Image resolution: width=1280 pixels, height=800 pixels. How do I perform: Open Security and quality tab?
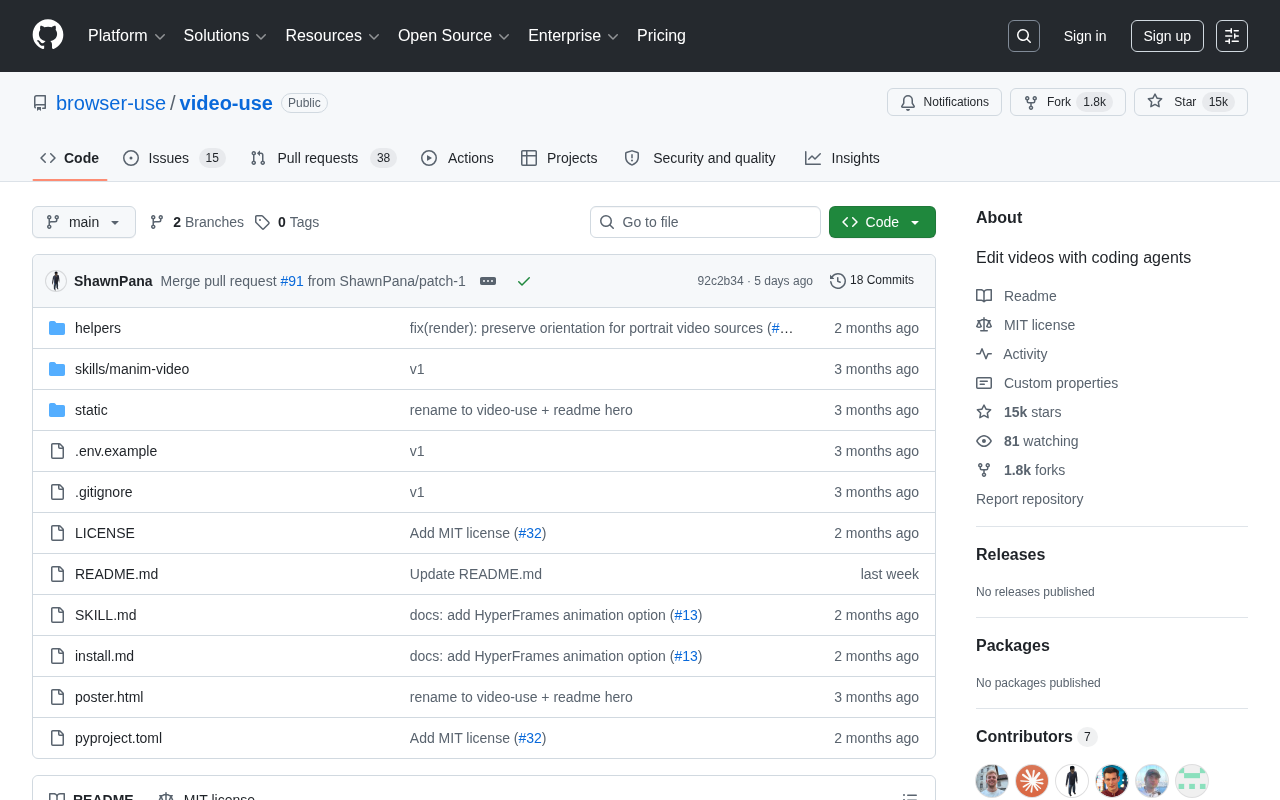(700, 158)
